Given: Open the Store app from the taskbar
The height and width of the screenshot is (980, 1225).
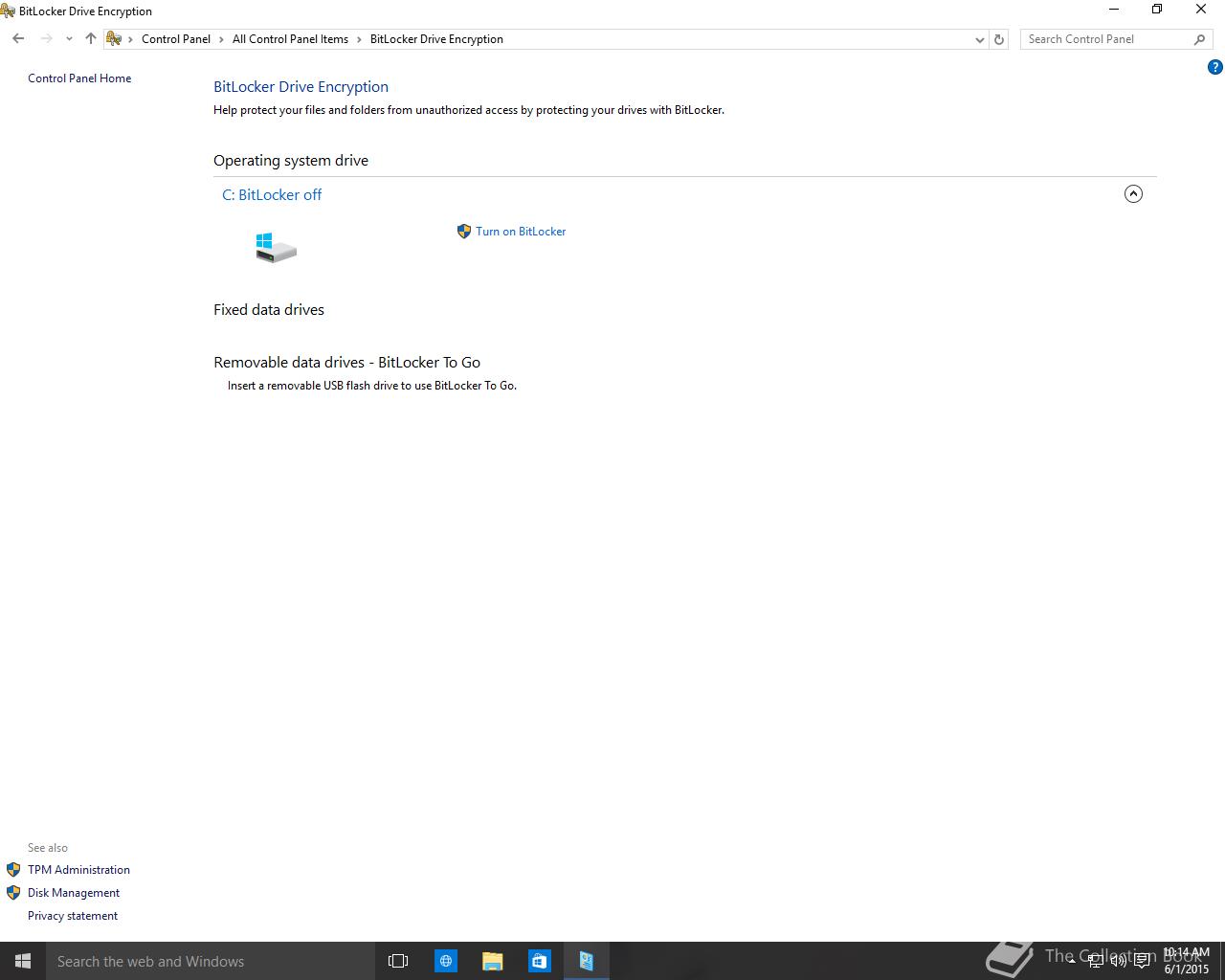Looking at the screenshot, I should coord(540,961).
